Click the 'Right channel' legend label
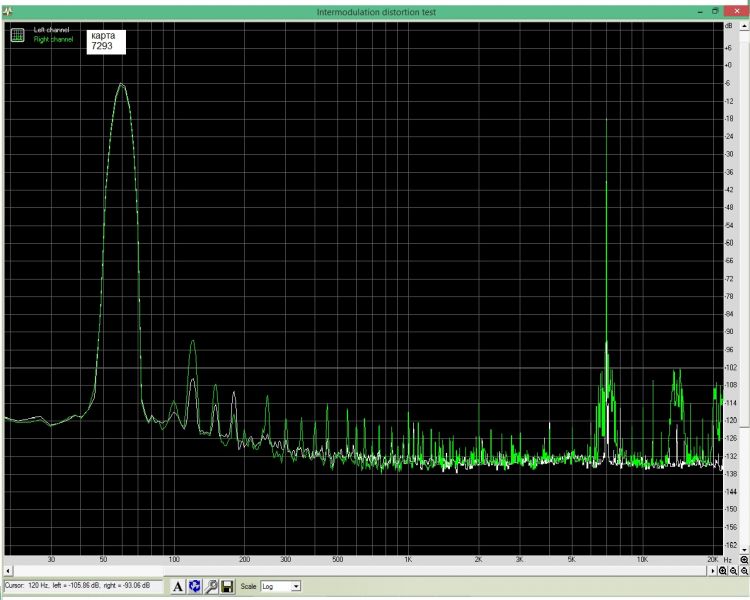Screen dimensions: 750x600 (x=53, y=39)
